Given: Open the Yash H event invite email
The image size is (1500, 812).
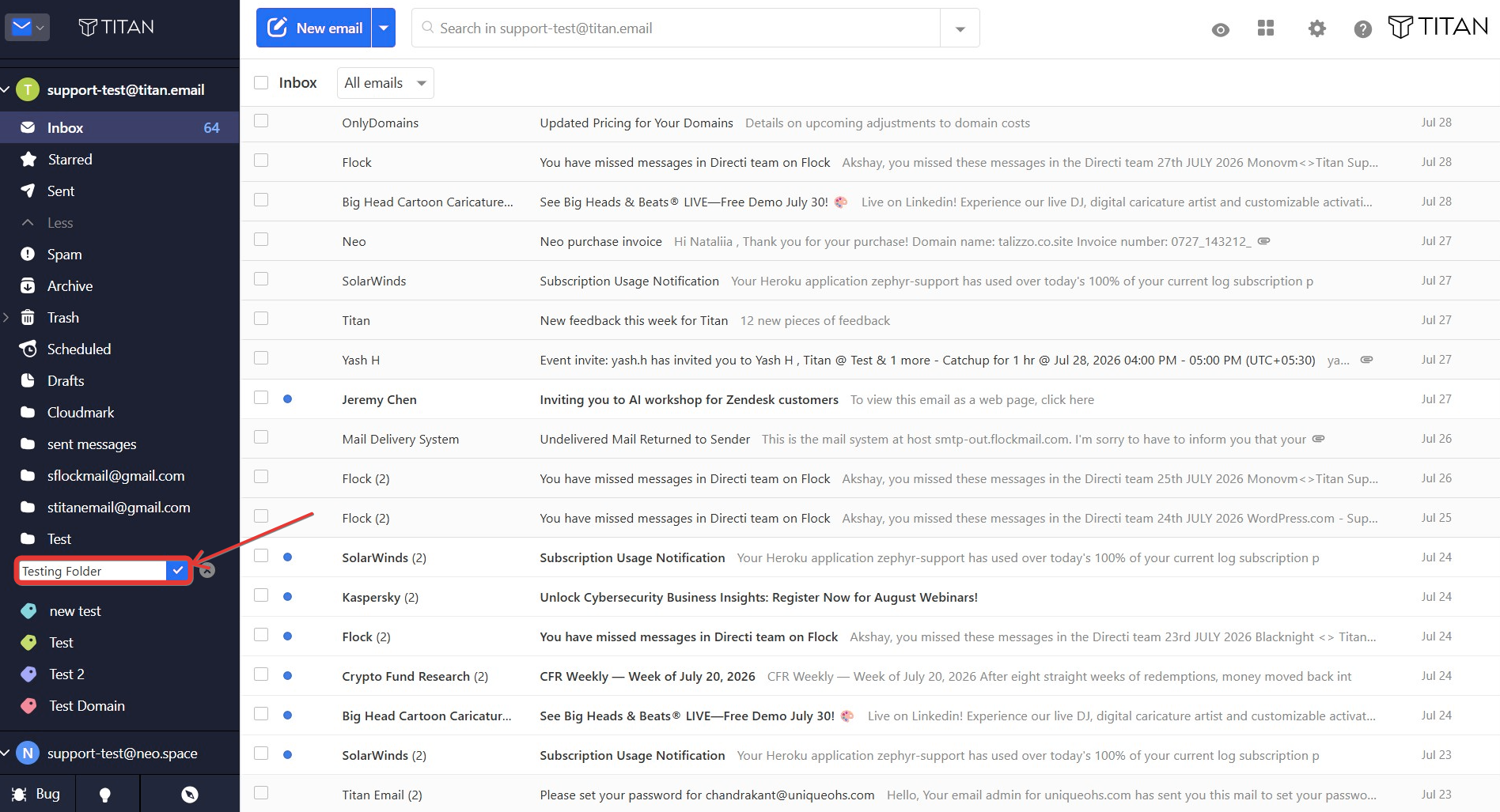Looking at the screenshot, I should [870, 360].
